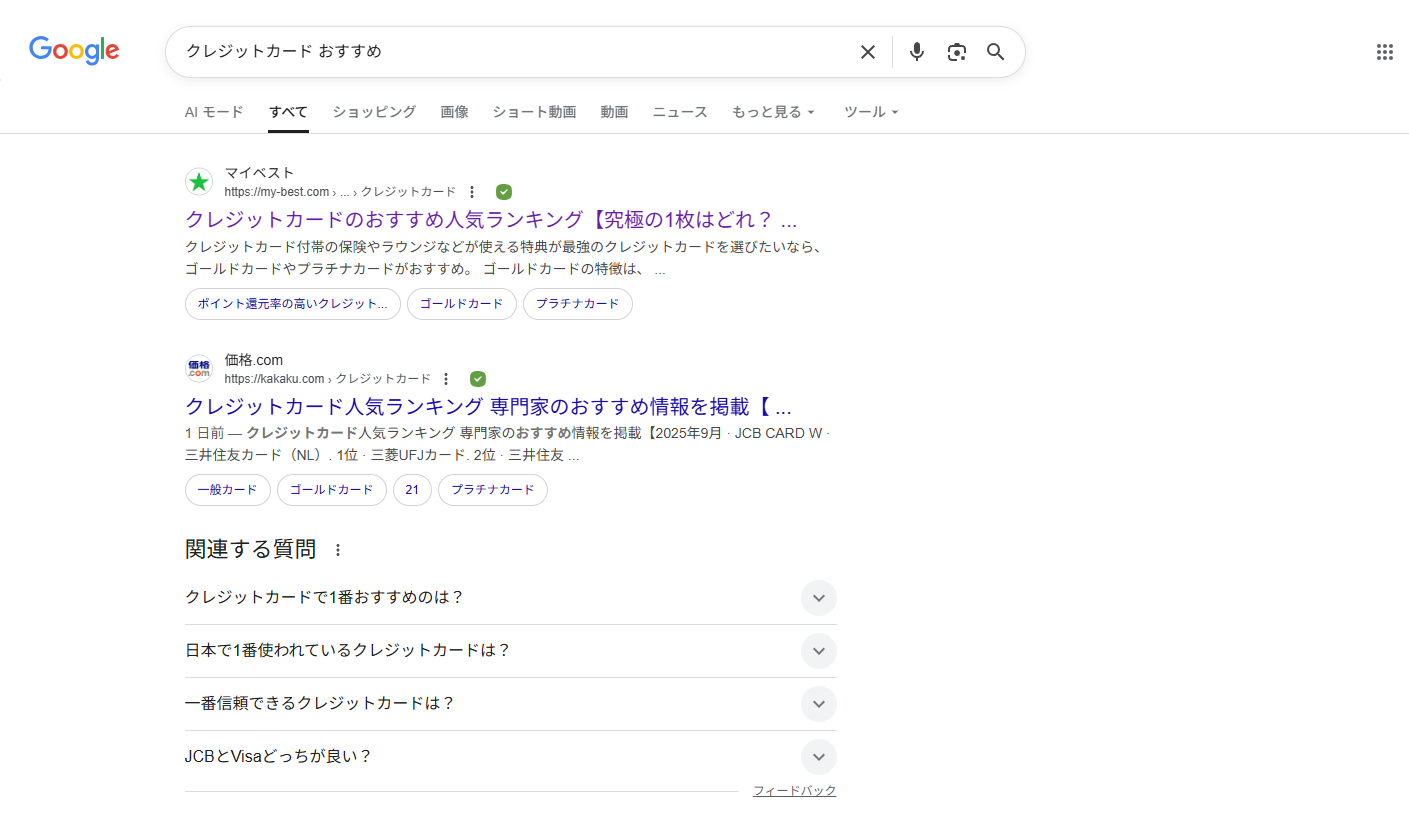Start voice search with the microphone icon
Viewport: 1409px width, 839px height.
pos(917,52)
